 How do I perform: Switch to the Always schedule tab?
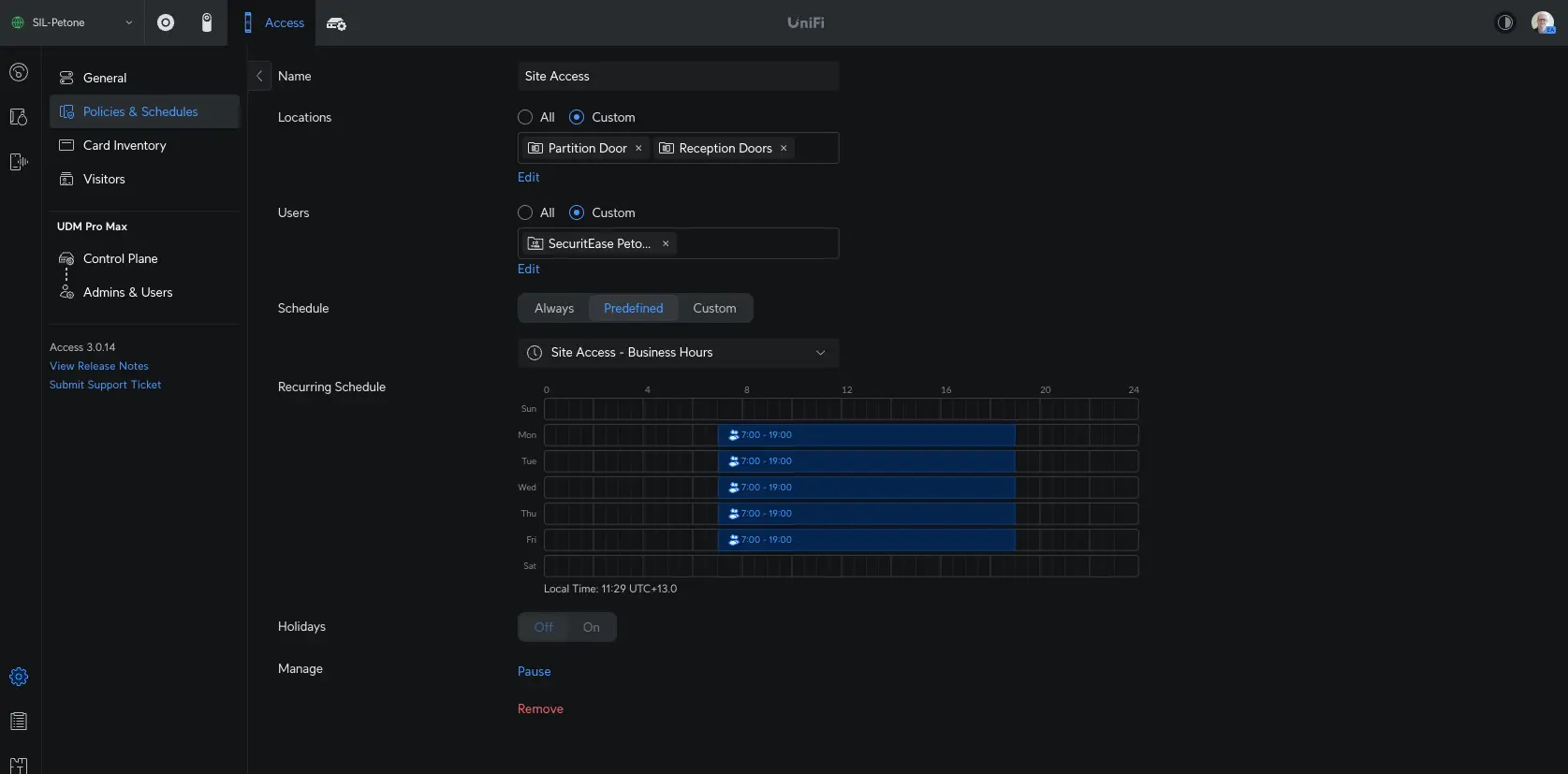[554, 308]
